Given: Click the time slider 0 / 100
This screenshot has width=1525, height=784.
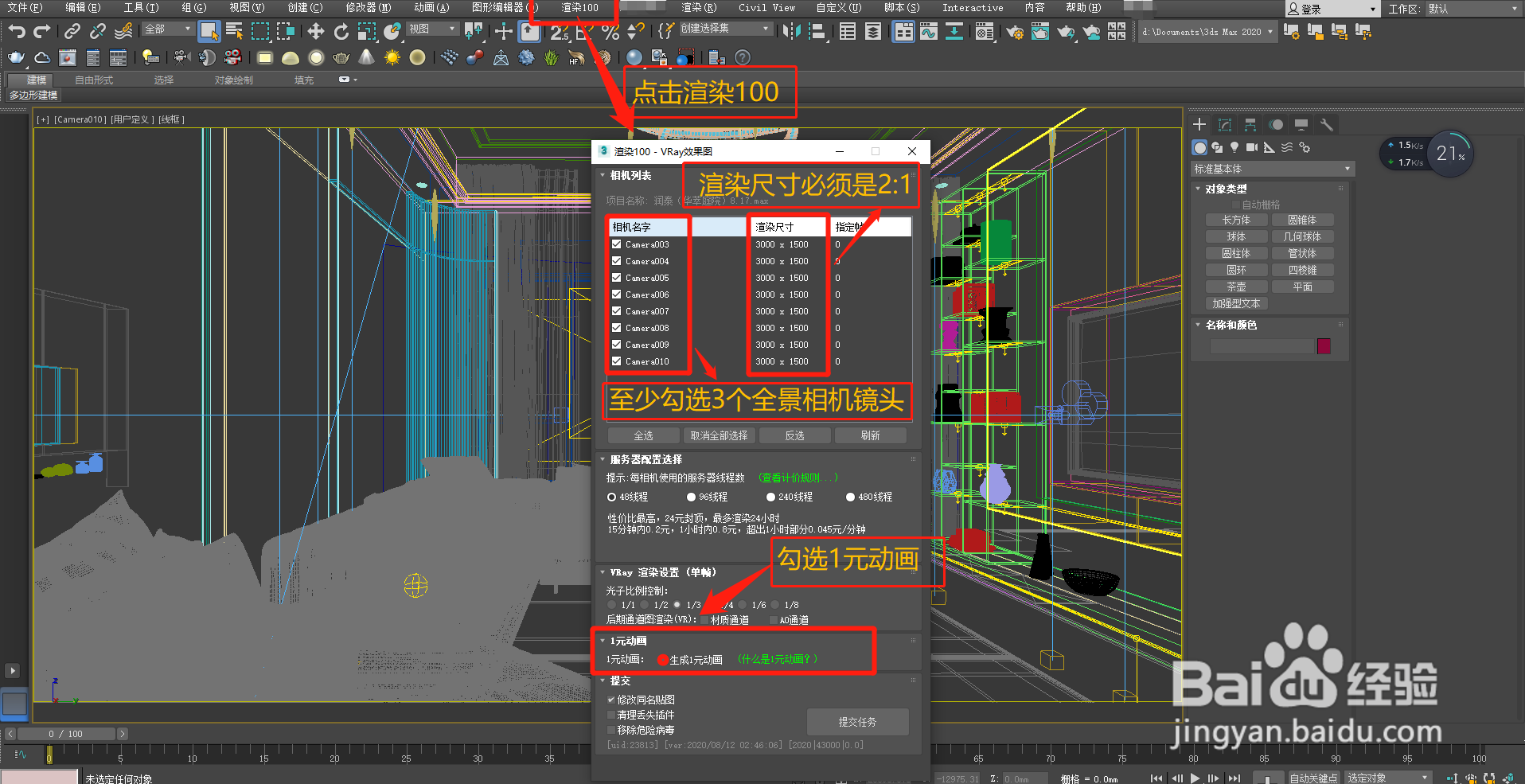Looking at the screenshot, I should click(67, 734).
